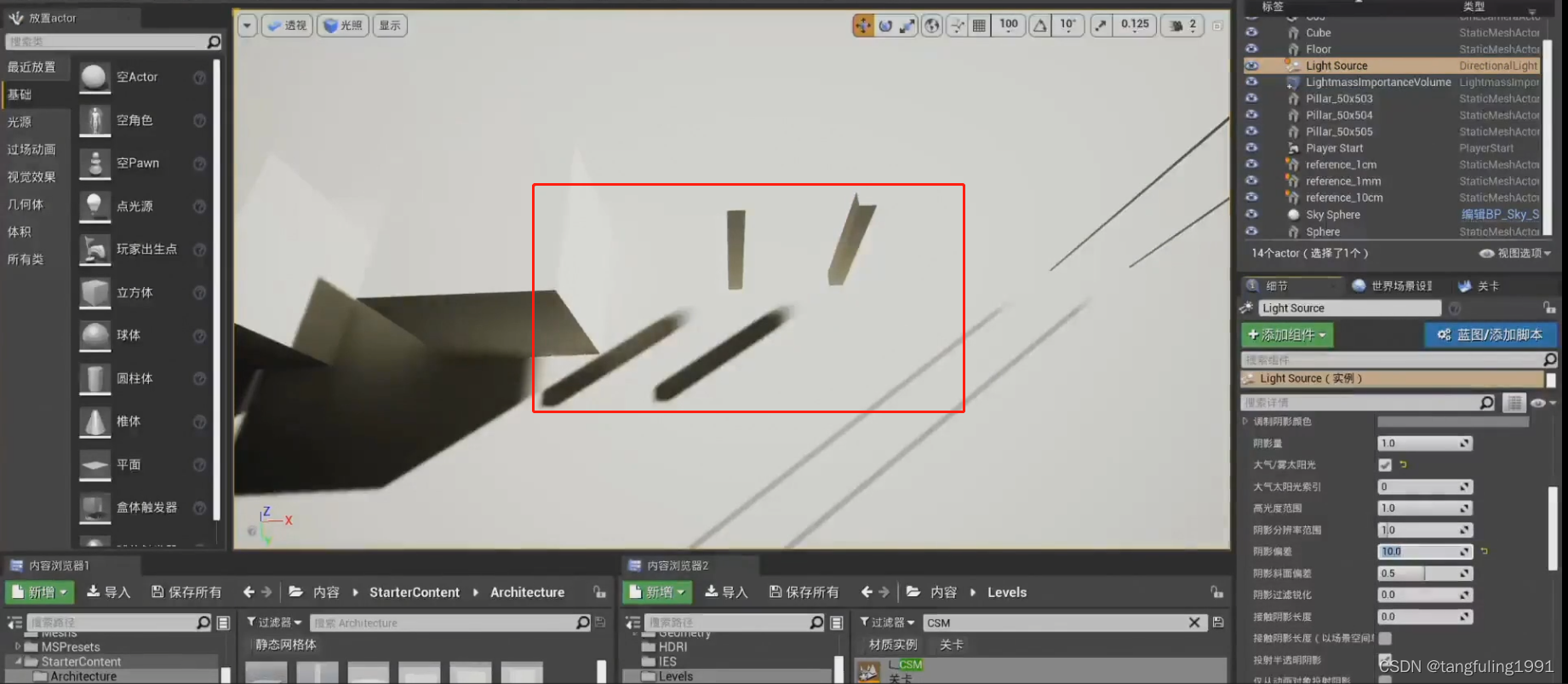This screenshot has height=684, width=1568.
Task: Hide Player Start actor with eye icon
Action: tap(1251, 148)
